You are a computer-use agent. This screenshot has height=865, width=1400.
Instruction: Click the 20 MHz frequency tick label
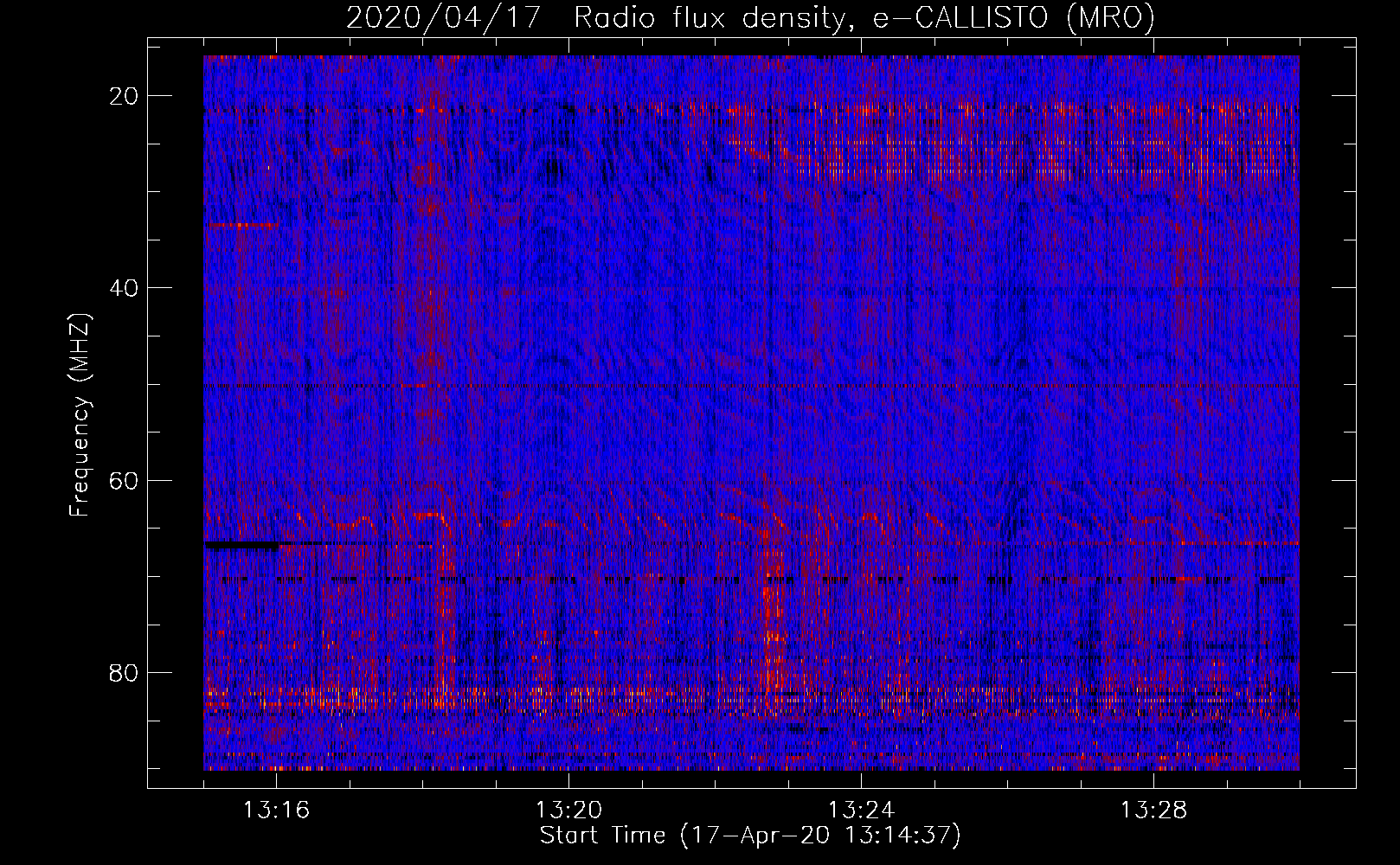click(x=125, y=96)
